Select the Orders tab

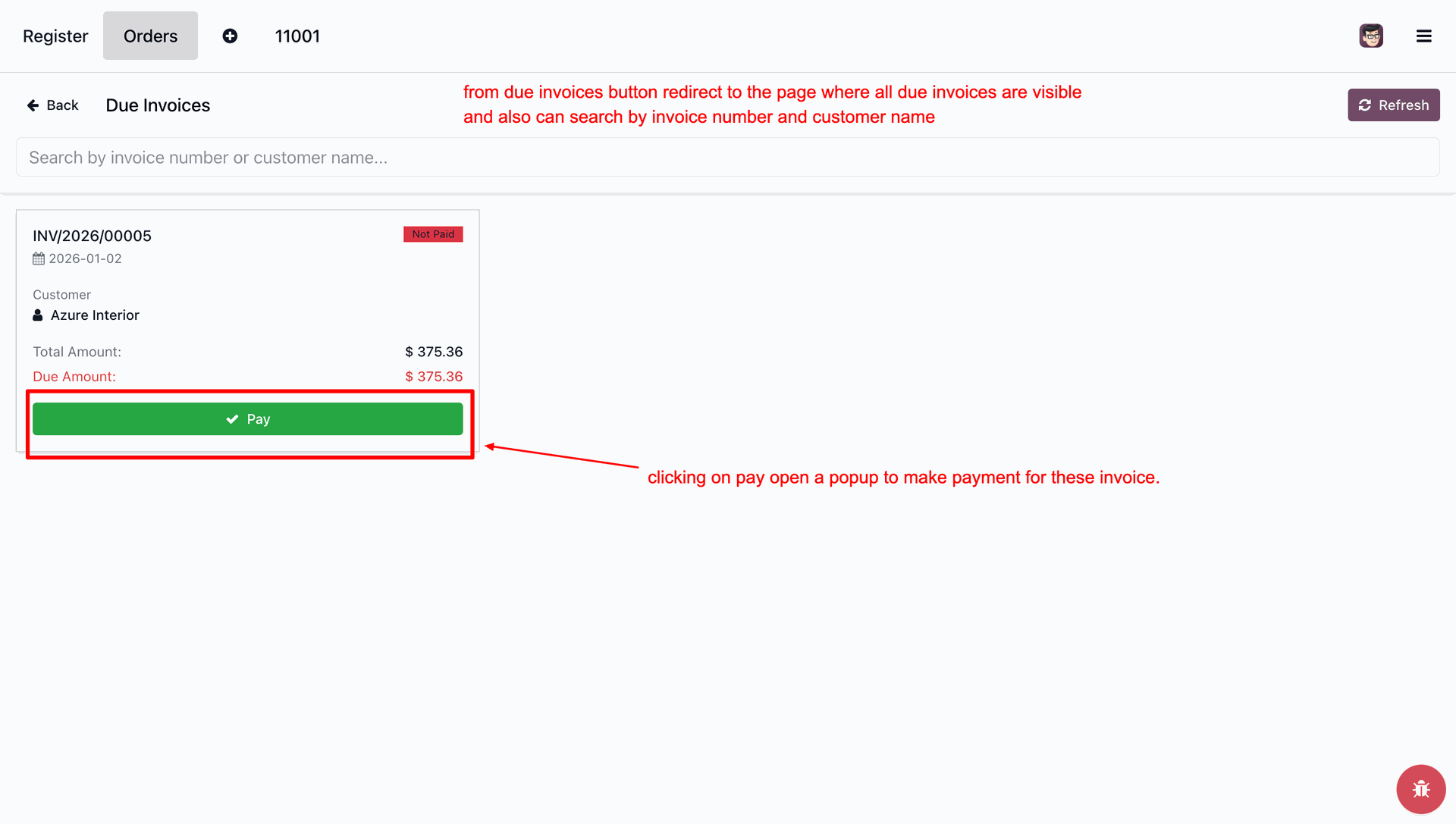(150, 36)
